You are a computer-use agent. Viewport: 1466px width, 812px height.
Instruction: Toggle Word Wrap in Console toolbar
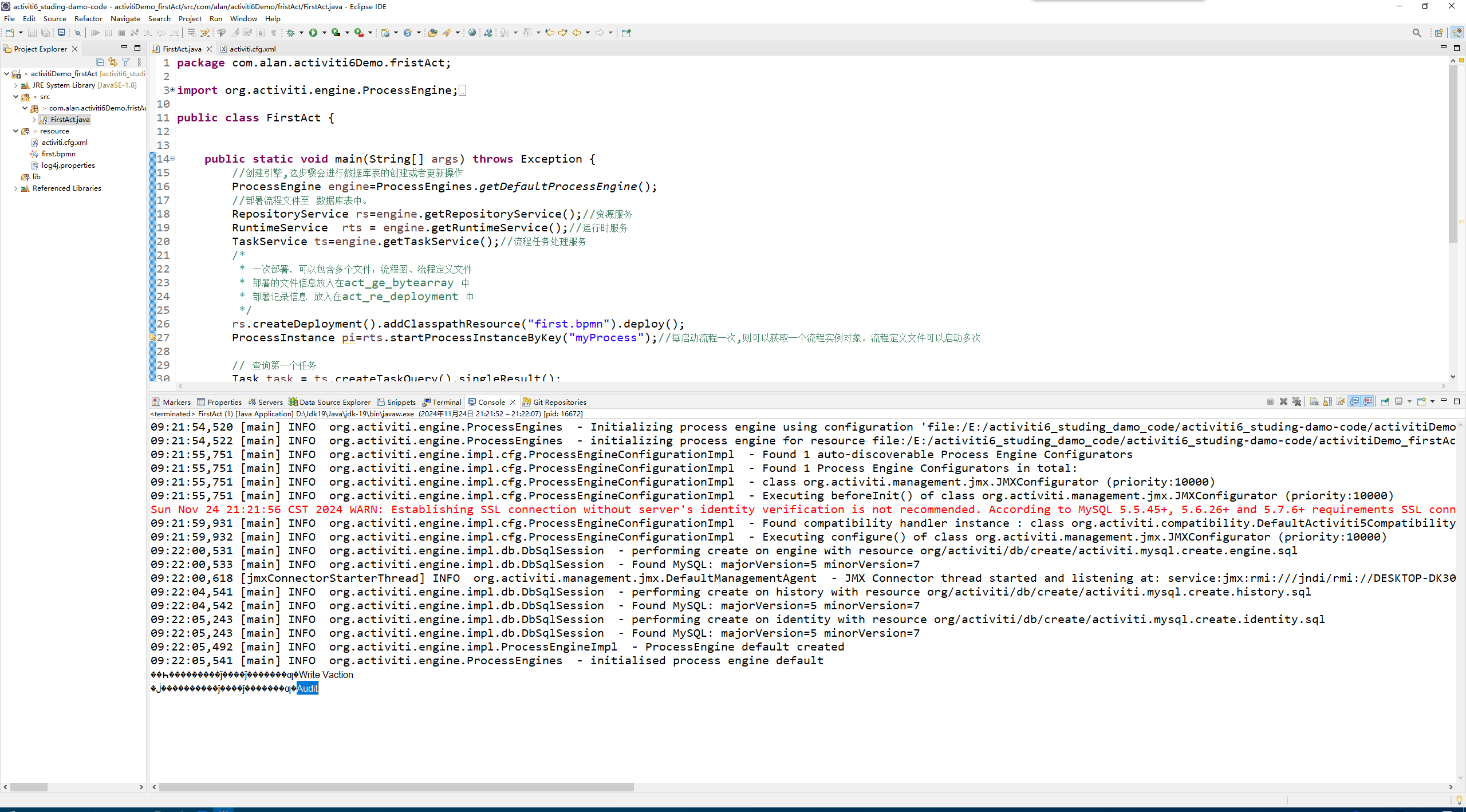(1341, 401)
